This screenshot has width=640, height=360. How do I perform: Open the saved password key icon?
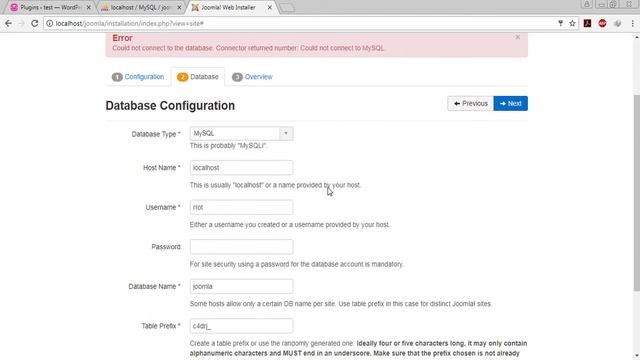point(560,24)
